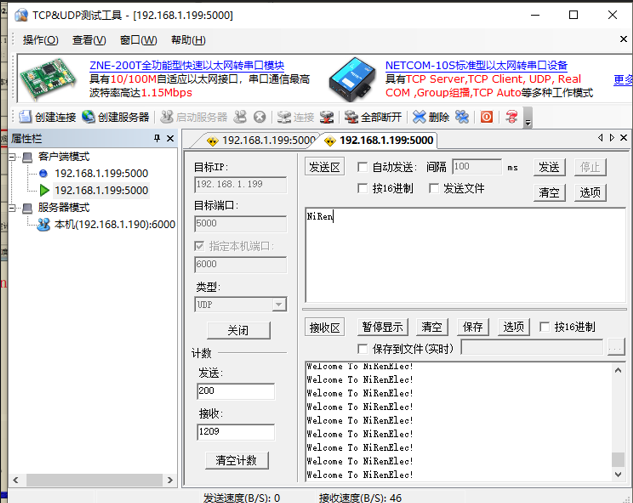Click the disconnect icon right of 连接
Viewport: 633px width, 503px height.
click(327, 117)
